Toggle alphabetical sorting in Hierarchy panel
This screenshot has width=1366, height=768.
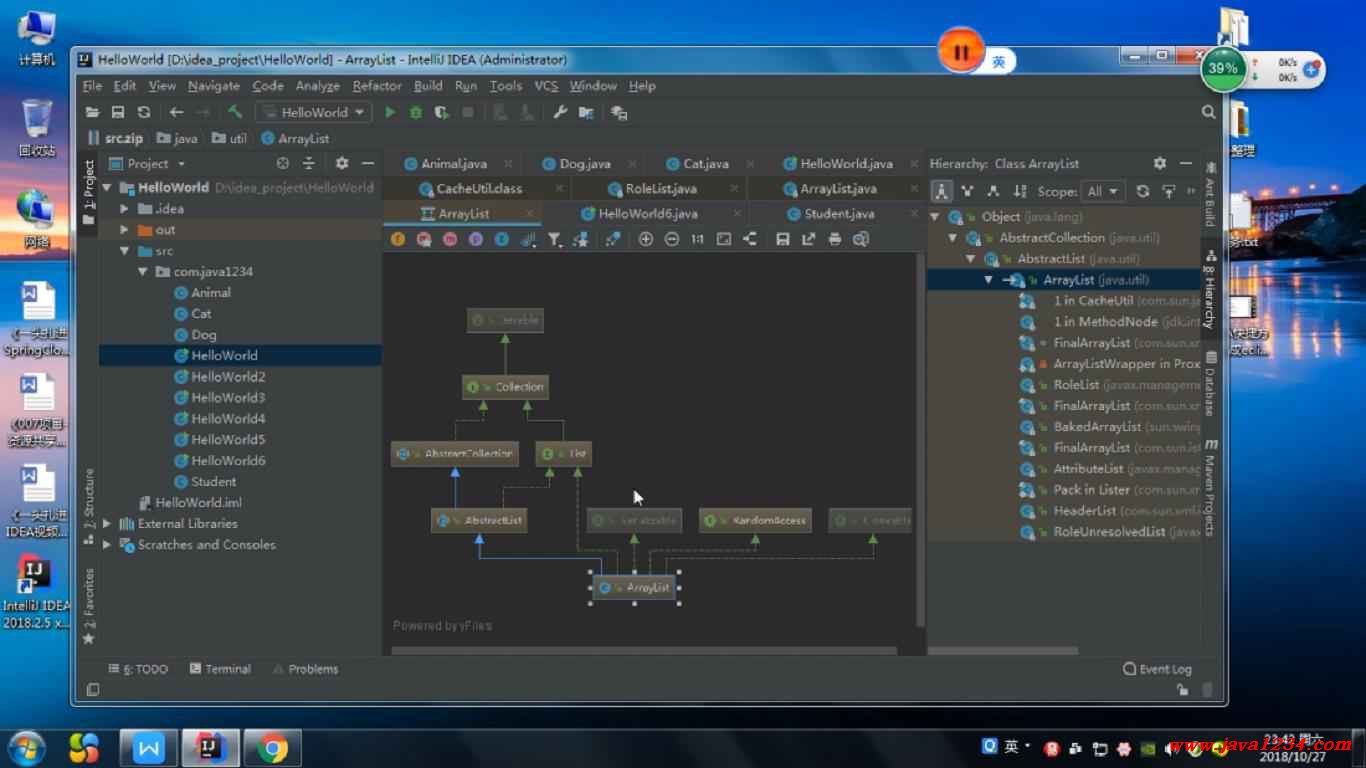click(1019, 191)
